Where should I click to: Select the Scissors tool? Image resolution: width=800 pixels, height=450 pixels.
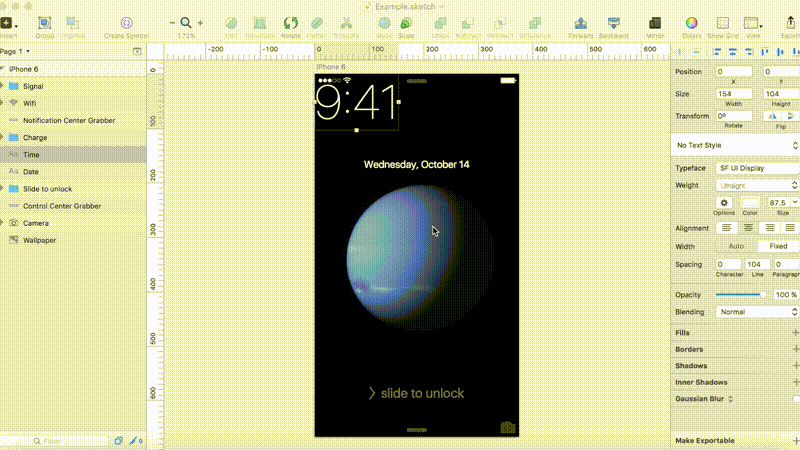(346, 23)
